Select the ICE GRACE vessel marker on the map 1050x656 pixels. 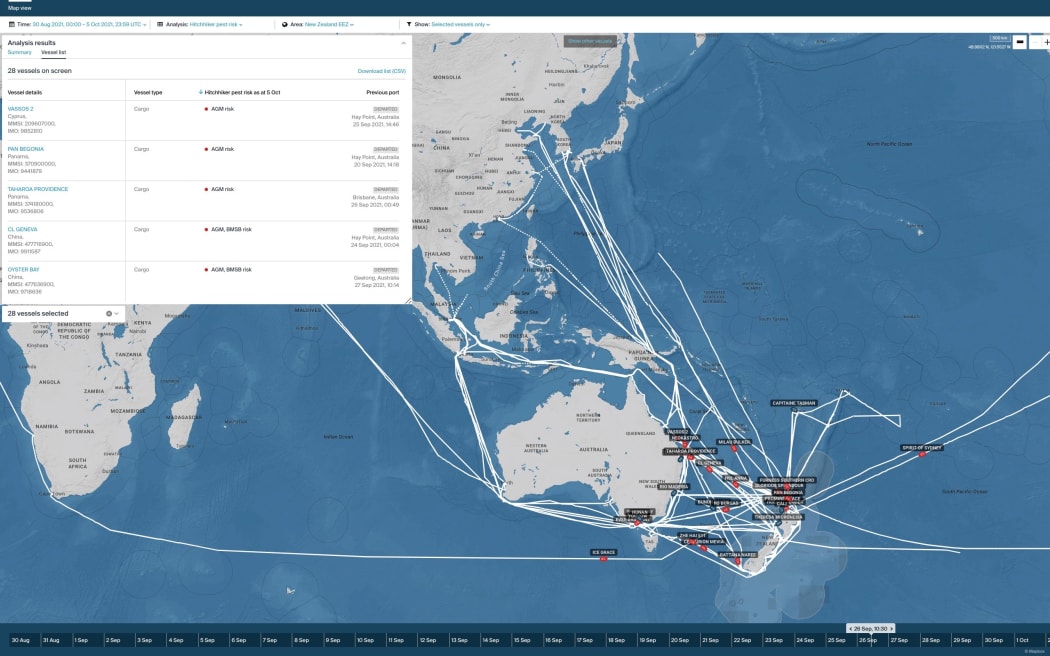click(x=603, y=558)
